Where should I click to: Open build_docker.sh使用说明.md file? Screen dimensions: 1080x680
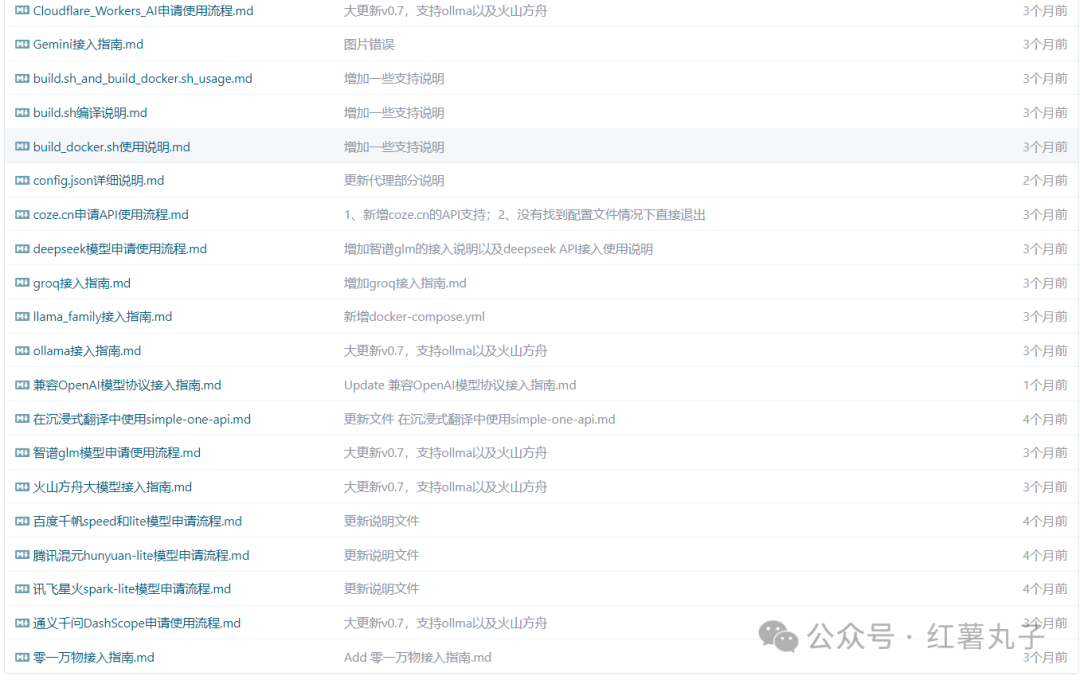tap(112, 147)
